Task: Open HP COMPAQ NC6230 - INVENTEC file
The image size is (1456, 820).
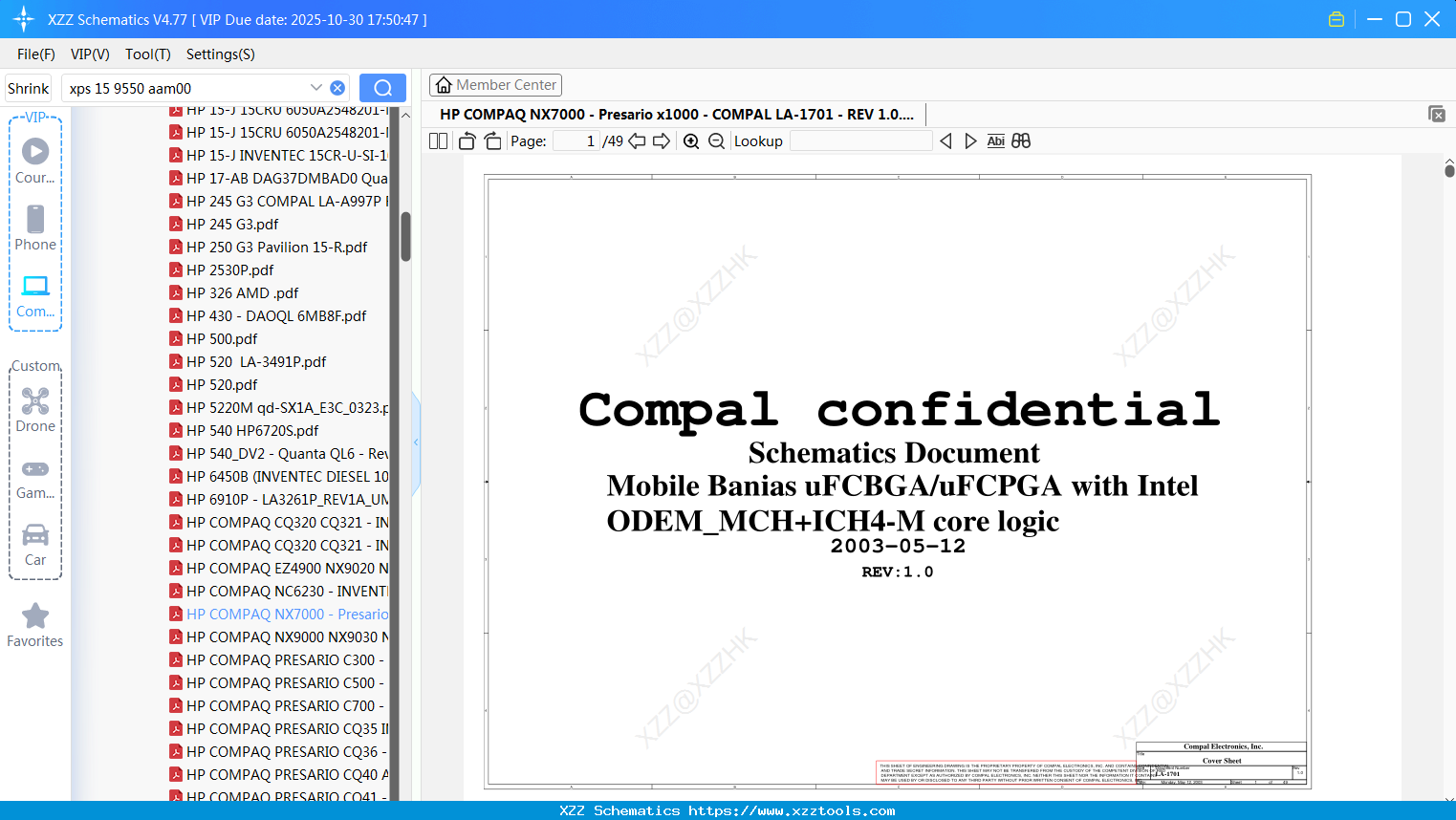Action: [279, 592]
